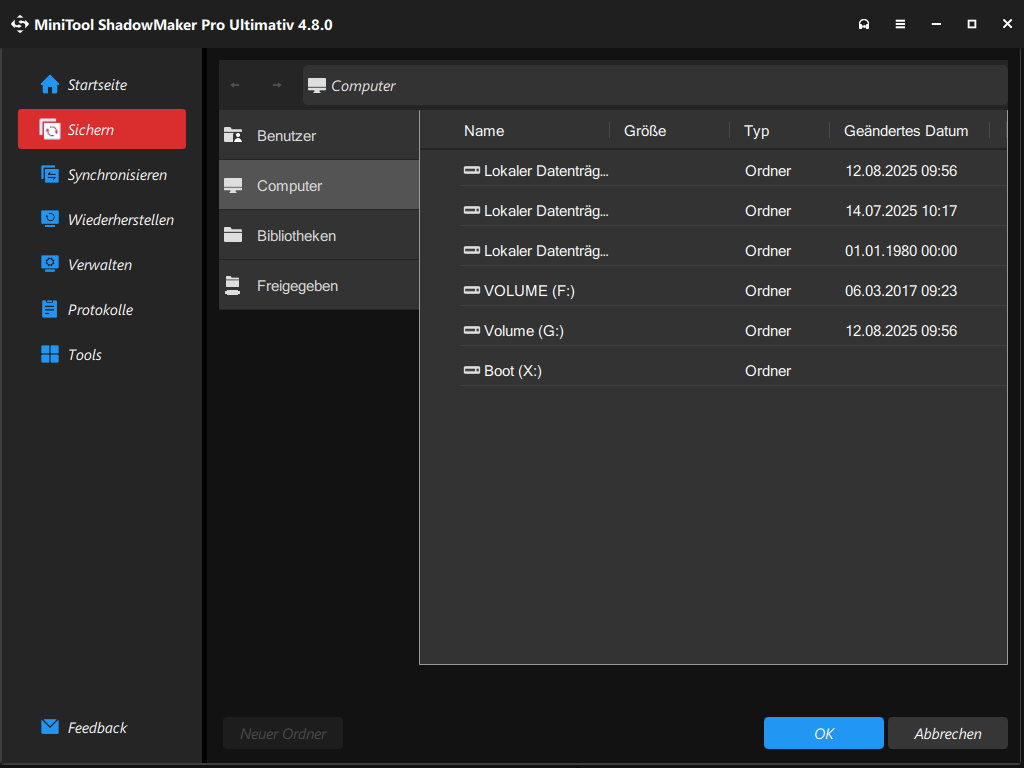
Task: Open the Tools grid icon
Action: coord(50,355)
